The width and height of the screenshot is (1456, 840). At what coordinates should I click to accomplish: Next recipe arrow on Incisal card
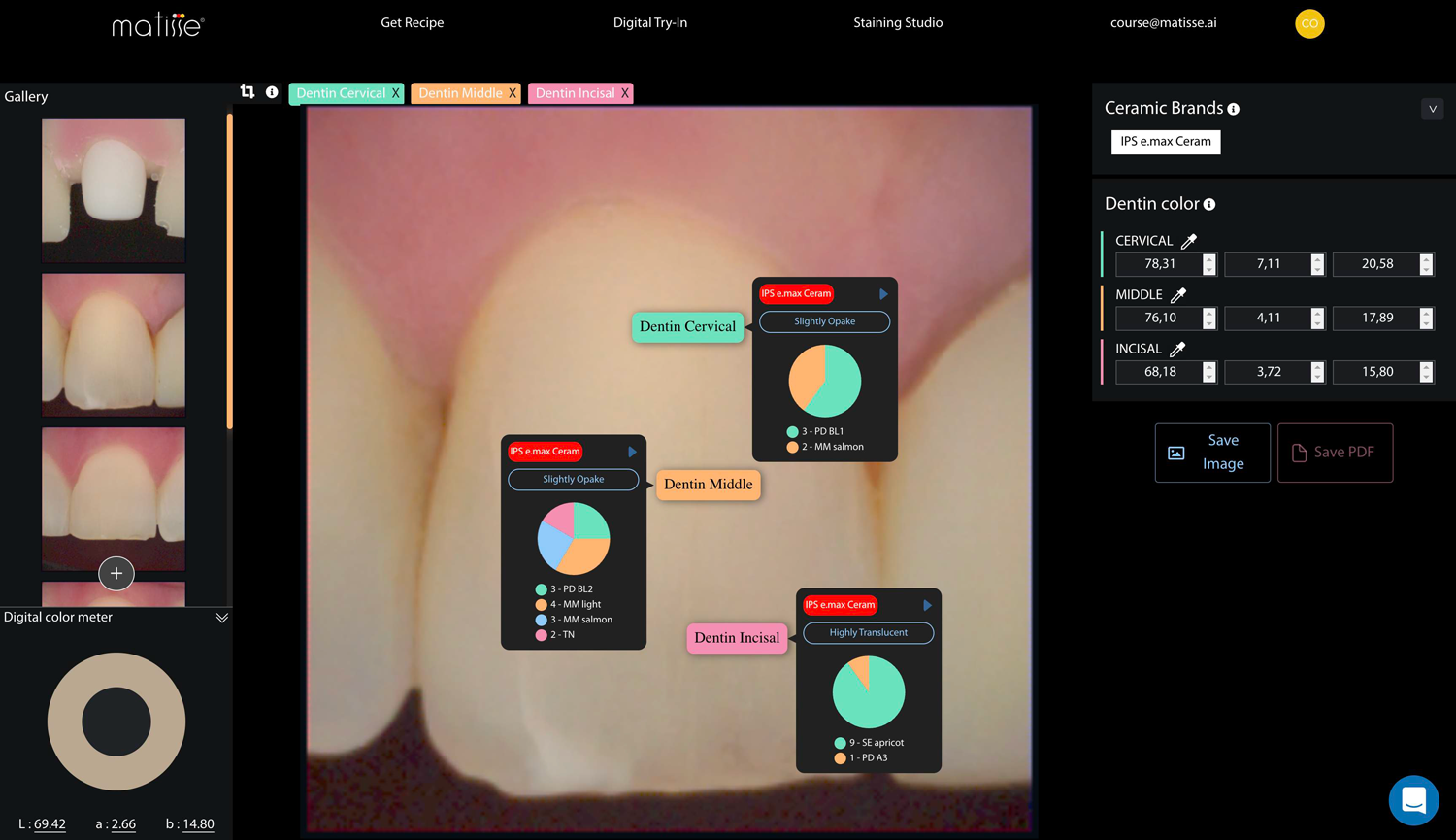tap(927, 605)
